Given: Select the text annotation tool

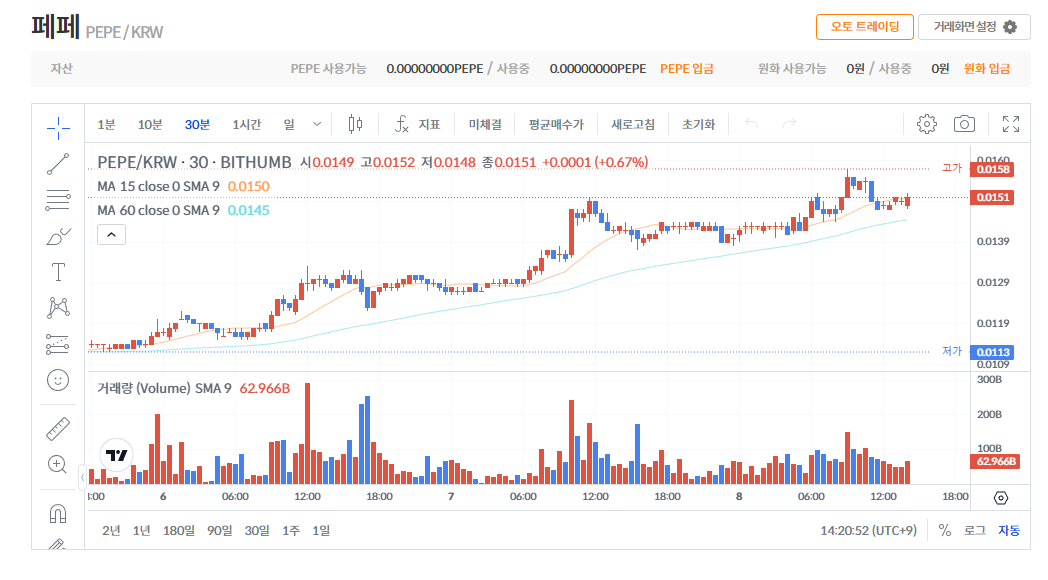Looking at the screenshot, I should point(58,272).
